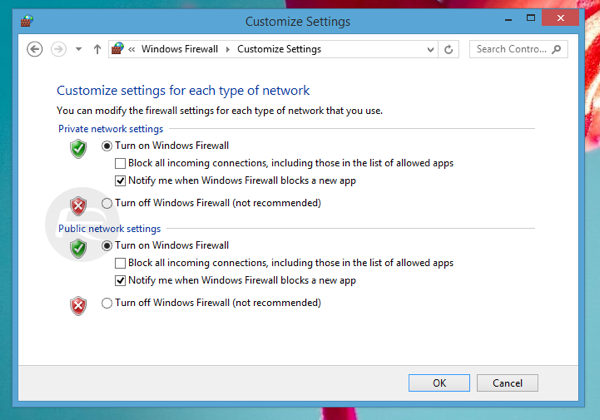Refresh the address bar location

449,49
